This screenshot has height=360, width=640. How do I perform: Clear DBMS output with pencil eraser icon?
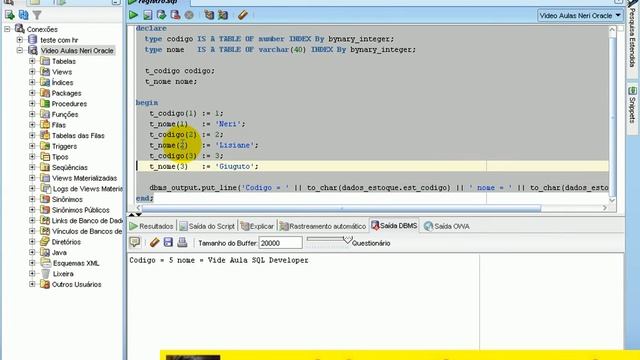click(154, 242)
